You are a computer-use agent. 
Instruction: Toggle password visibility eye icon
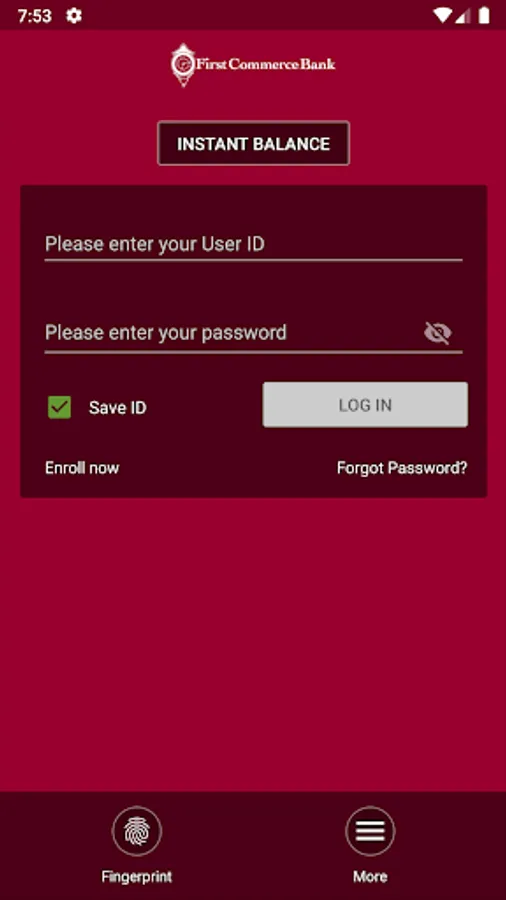438,333
